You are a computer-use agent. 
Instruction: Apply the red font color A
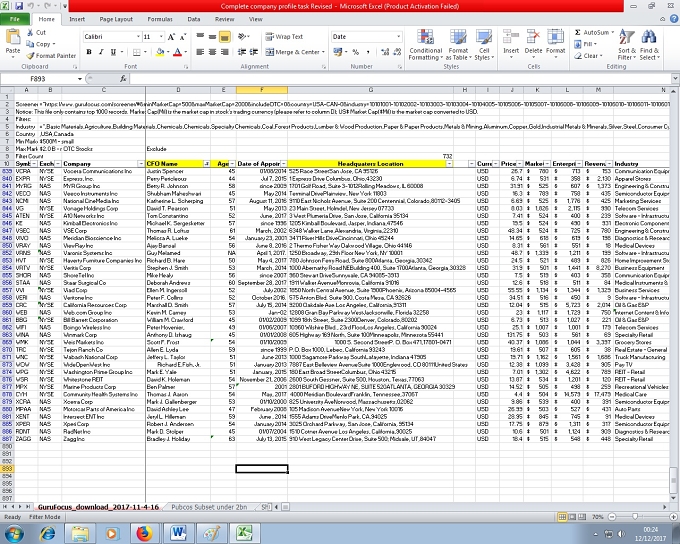tap(177, 52)
